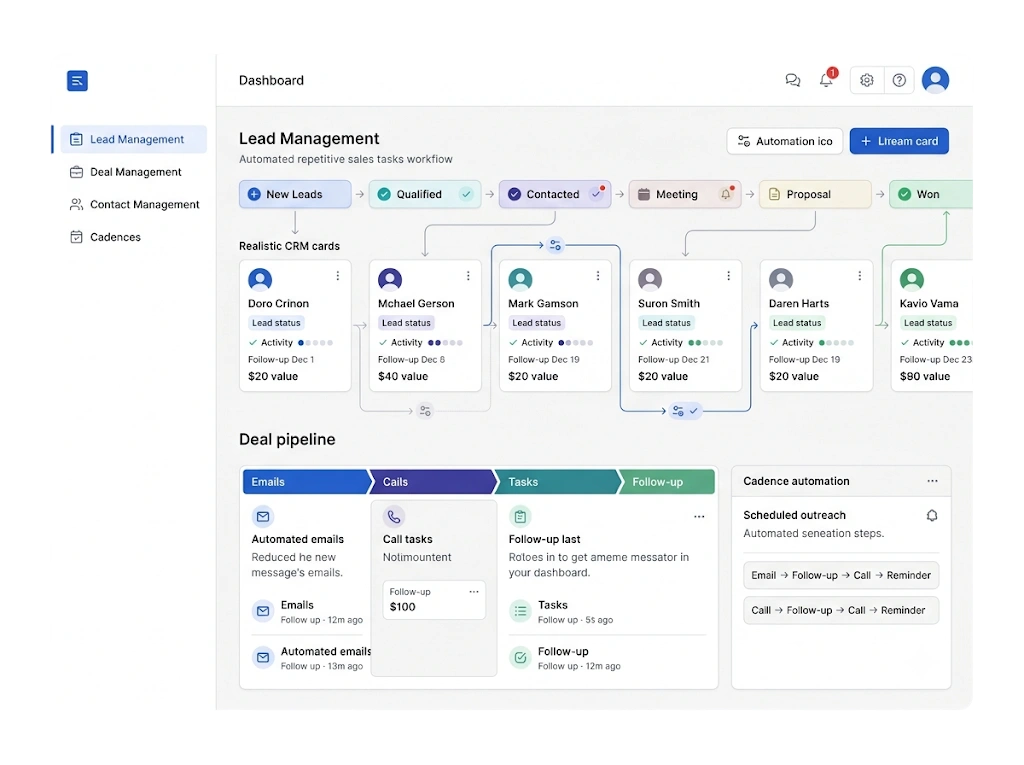Click Kavio Vama's avatar
This screenshot has height=765, width=1024.
pos(912,280)
